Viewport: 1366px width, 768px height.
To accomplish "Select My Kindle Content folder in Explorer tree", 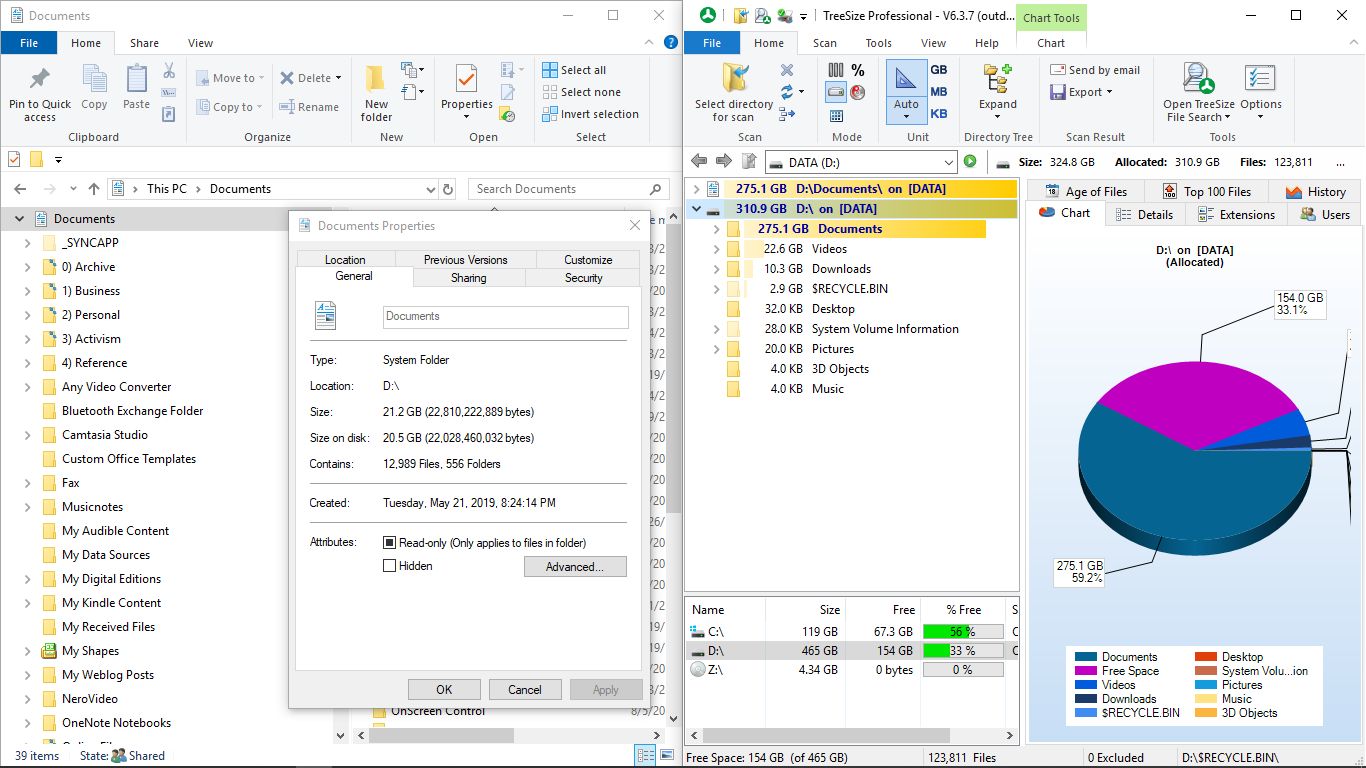I will pos(111,603).
